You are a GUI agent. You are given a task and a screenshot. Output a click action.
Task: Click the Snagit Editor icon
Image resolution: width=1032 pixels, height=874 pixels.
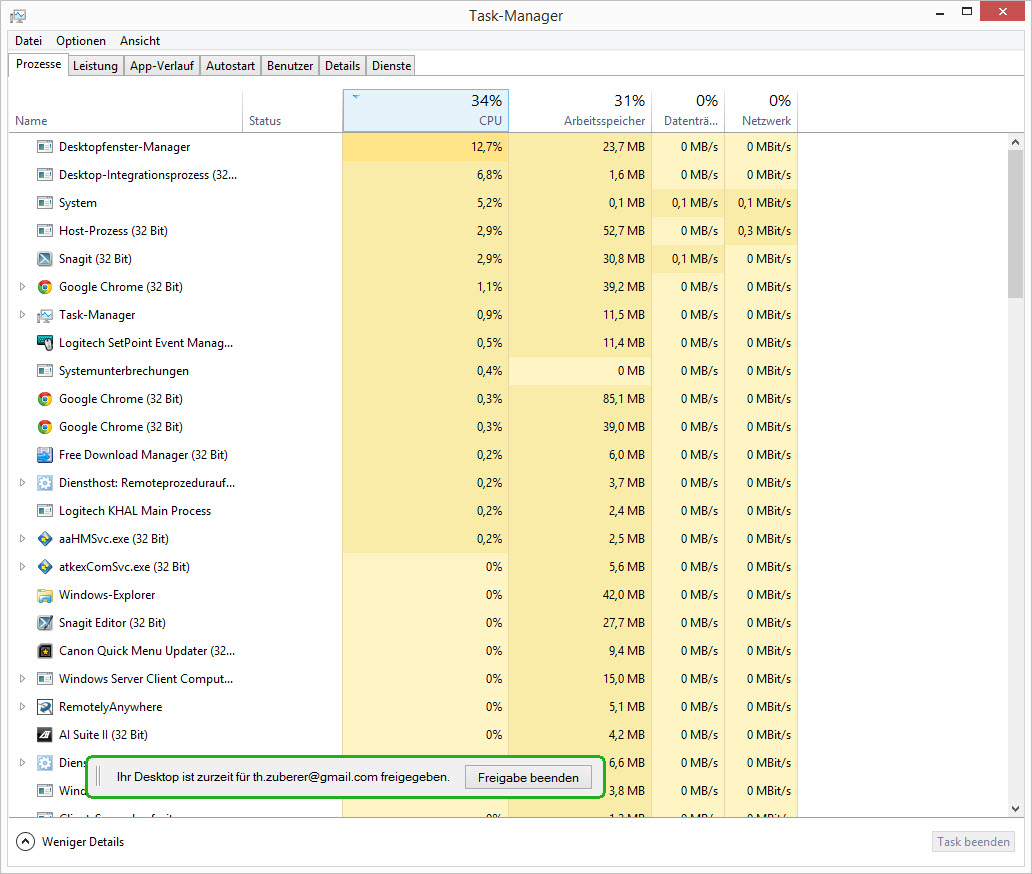tap(45, 623)
